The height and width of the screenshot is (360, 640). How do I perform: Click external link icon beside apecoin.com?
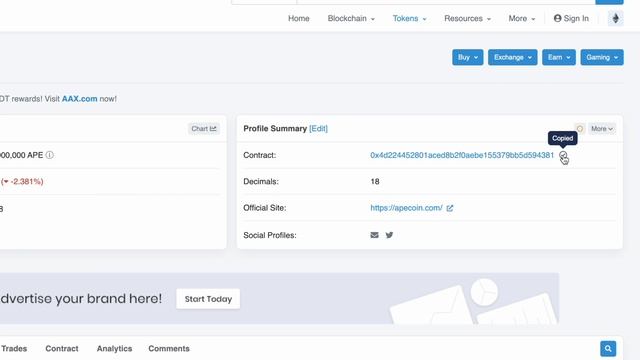450,208
